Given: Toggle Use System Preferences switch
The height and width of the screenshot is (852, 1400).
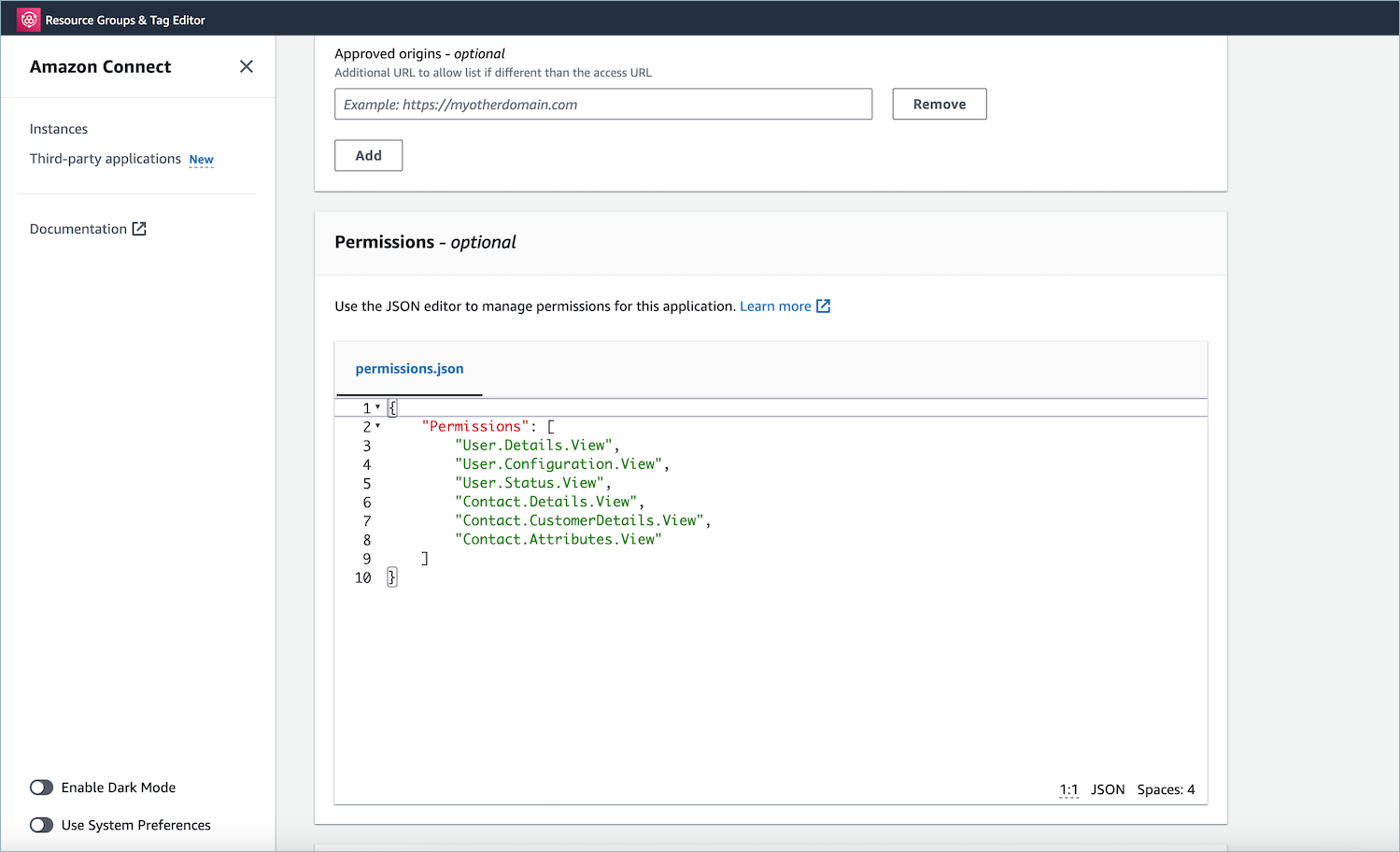Looking at the screenshot, I should 41,825.
